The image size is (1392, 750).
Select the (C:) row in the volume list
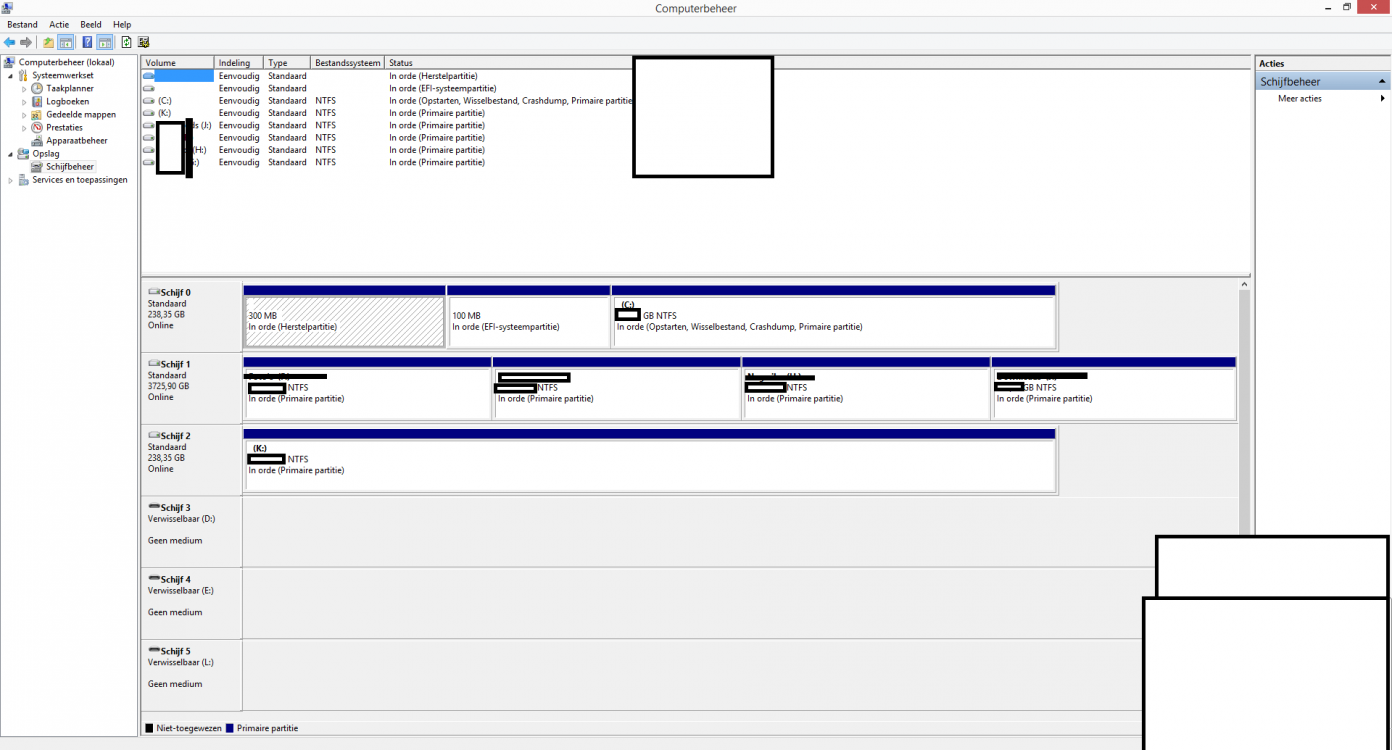pyautogui.click(x=388, y=101)
